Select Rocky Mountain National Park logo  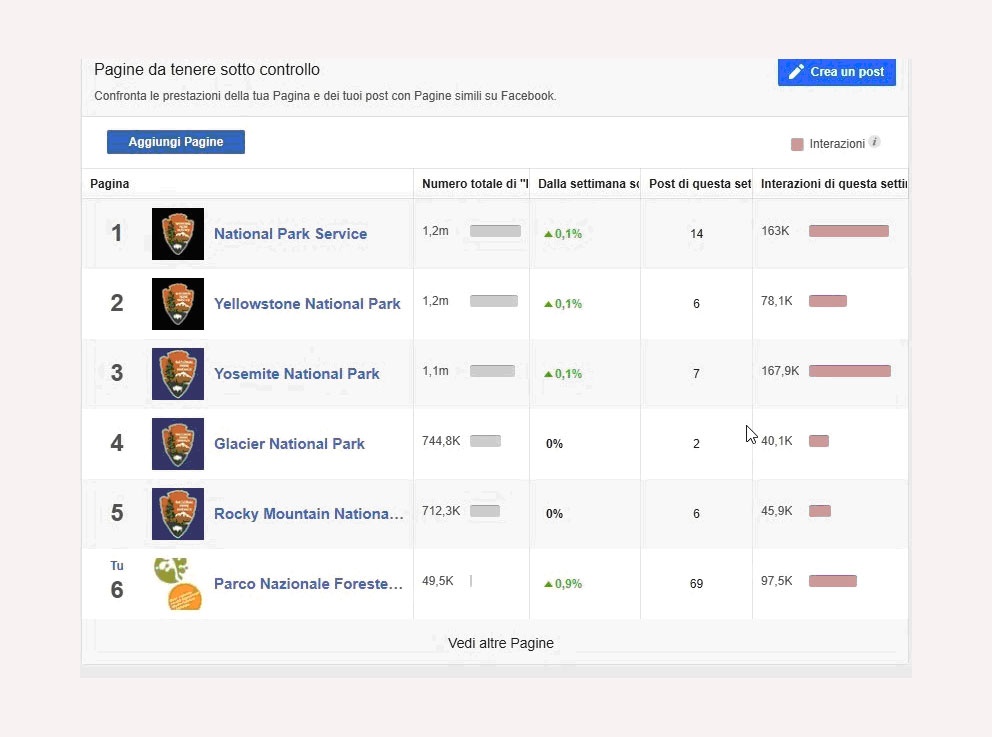coord(178,514)
